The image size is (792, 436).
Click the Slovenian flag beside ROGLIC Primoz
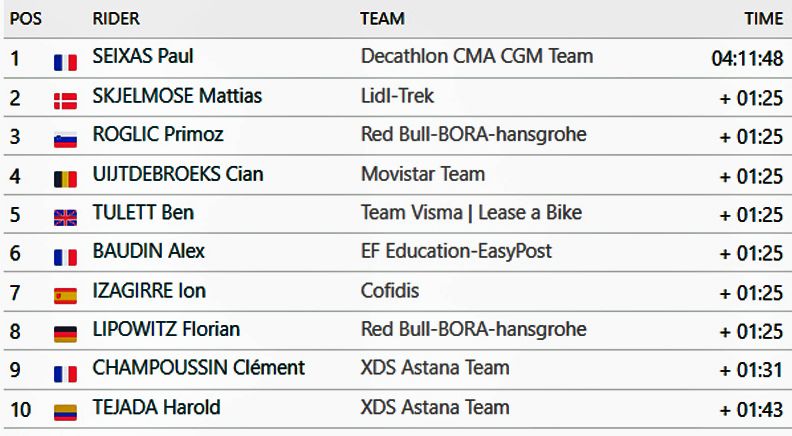(x=65, y=139)
